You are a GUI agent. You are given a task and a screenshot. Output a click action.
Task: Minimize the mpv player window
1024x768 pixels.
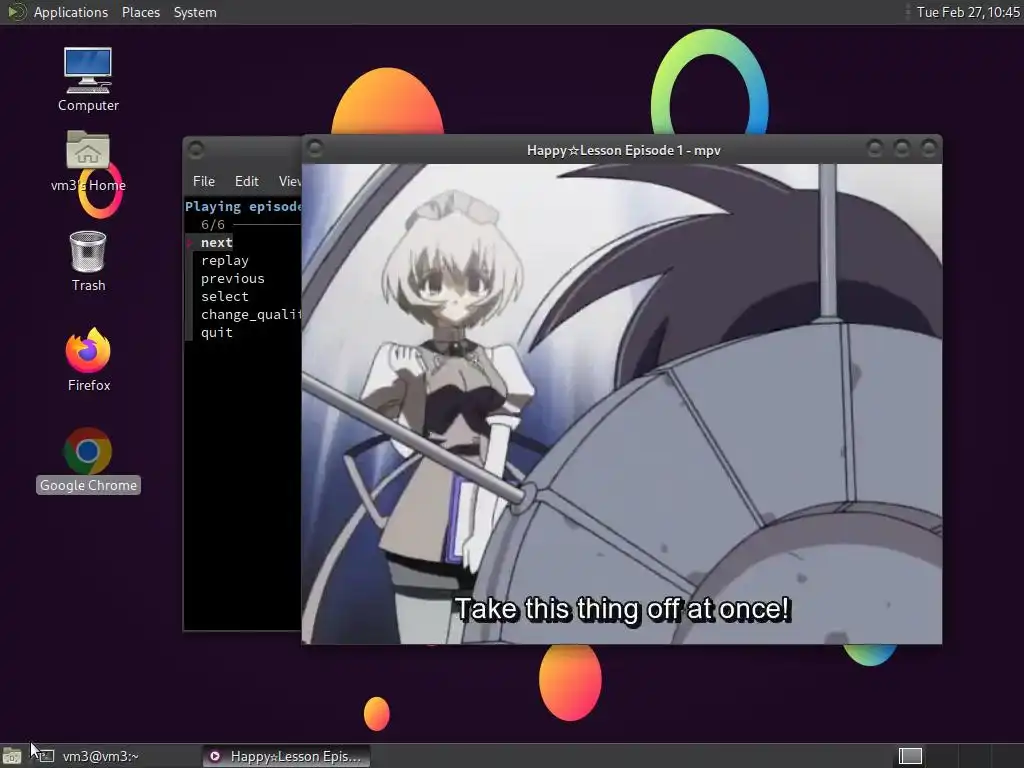click(874, 149)
